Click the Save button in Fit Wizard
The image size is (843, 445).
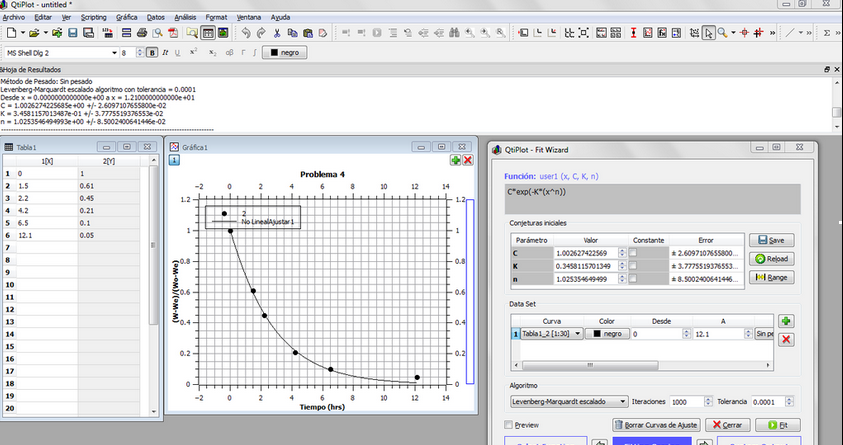[771, 240]
